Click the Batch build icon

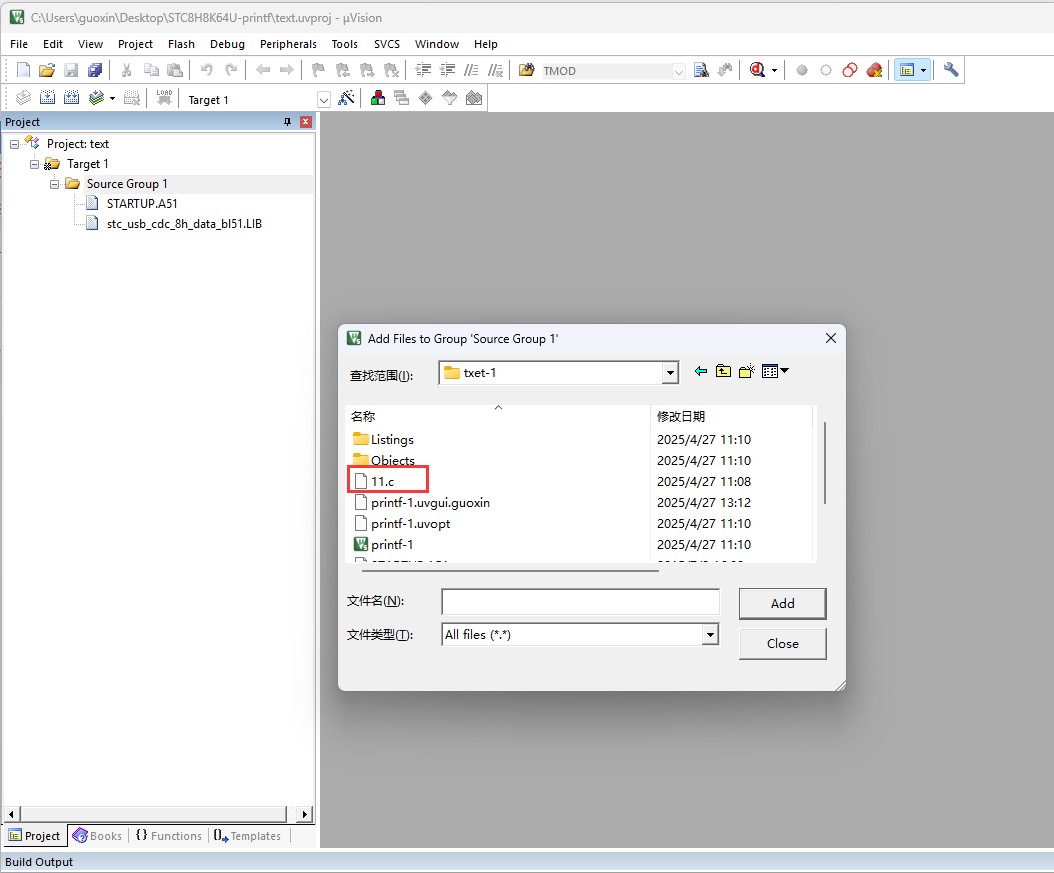pos(97,98)
